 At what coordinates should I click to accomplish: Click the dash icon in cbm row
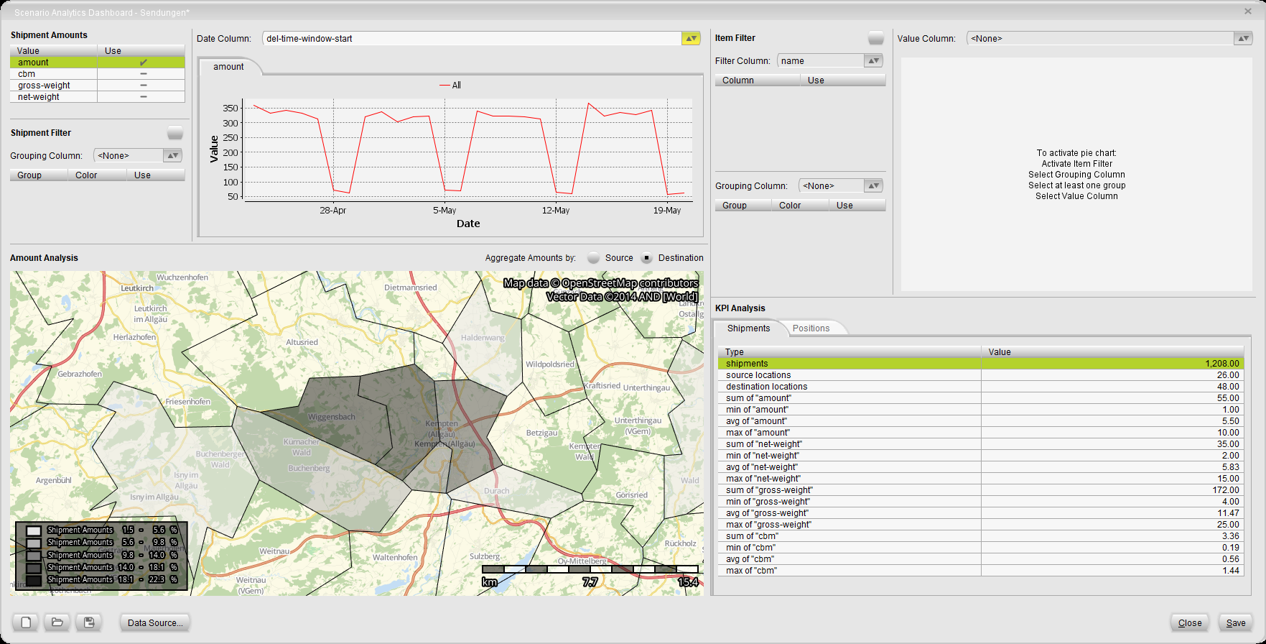pos(143,74)
